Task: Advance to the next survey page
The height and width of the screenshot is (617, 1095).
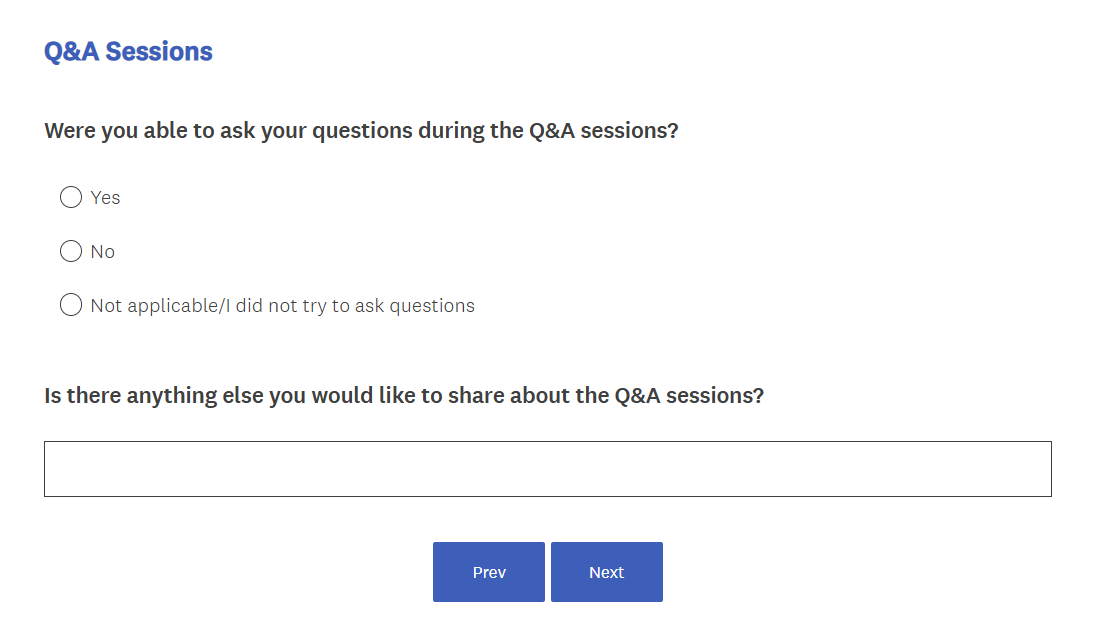Action: 606,572
